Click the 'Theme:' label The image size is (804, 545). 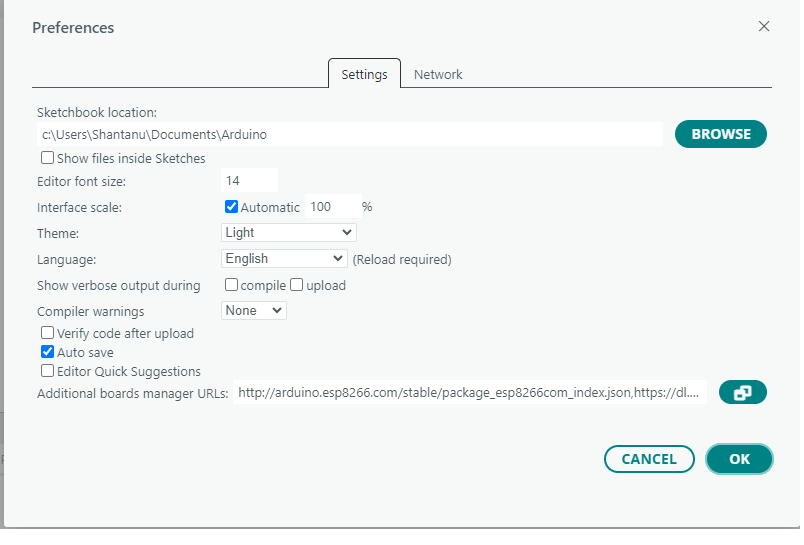58,234
